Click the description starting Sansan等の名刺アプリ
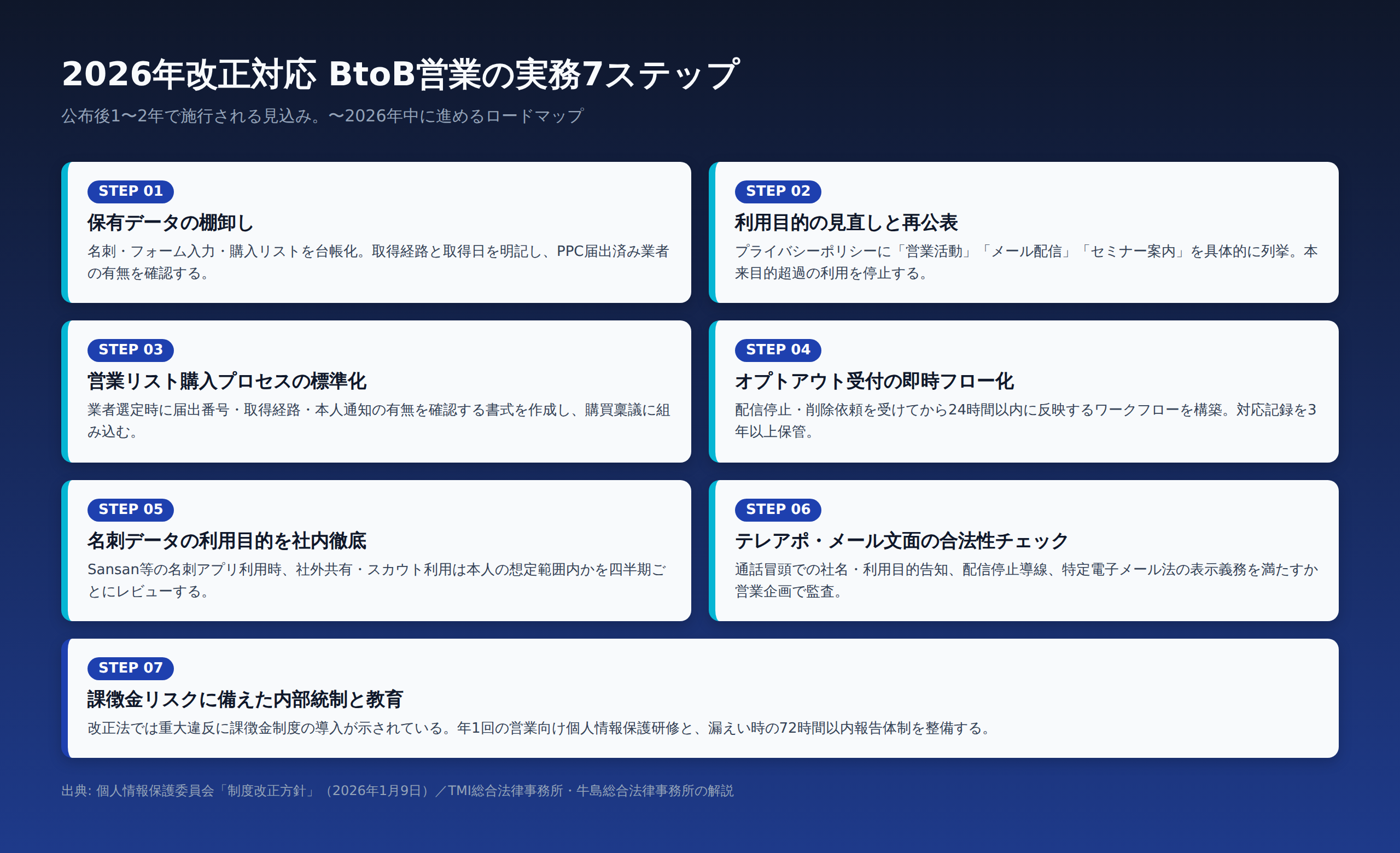1400x853 pixels. click(x=377, y=580)
